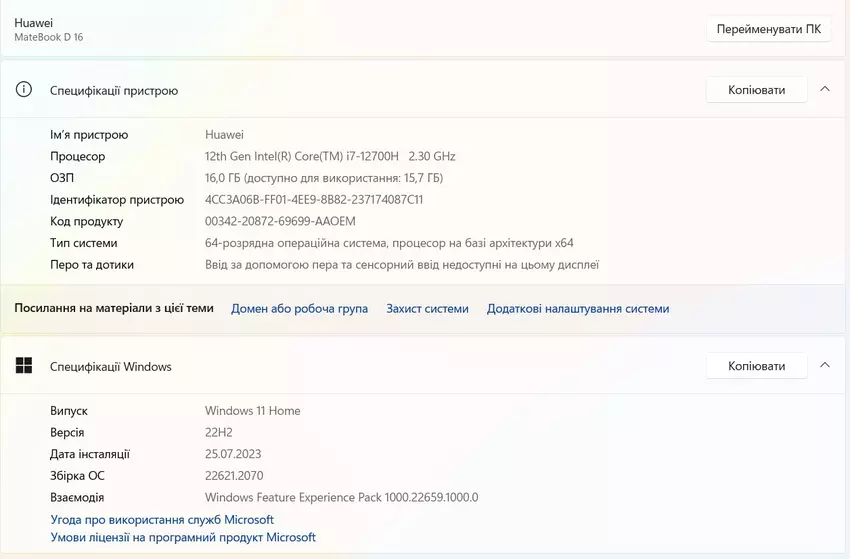Open the Захист системи link
This screenshot has height=559, width=850.
[427, 309]
